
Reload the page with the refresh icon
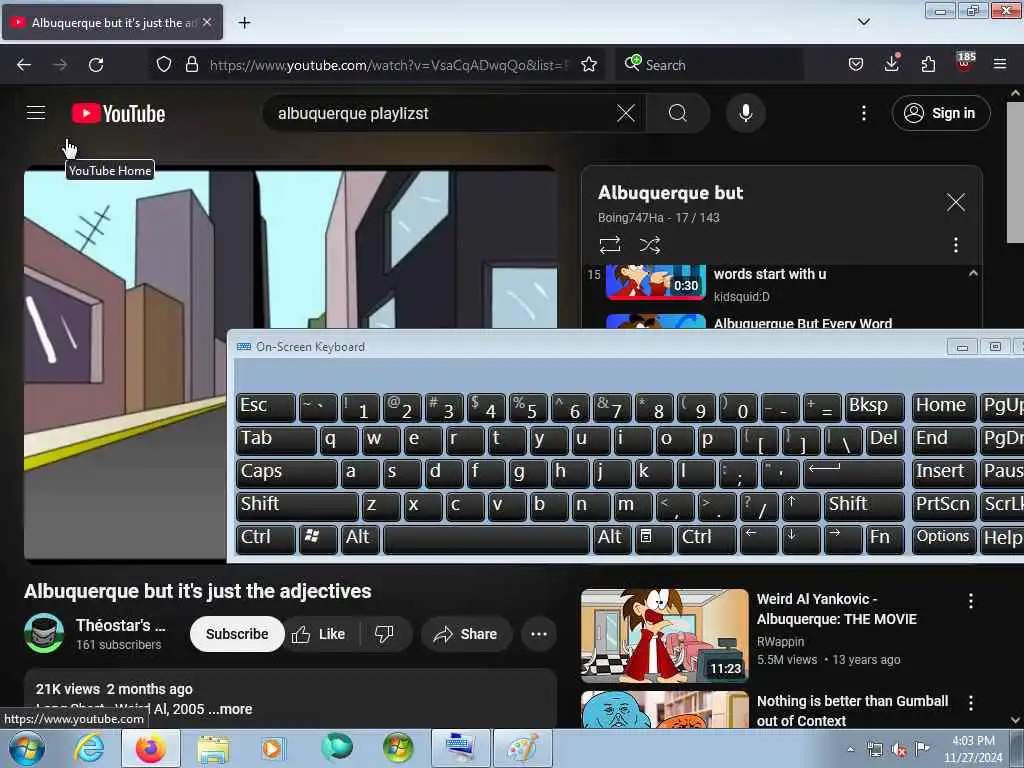pos(96,65)
